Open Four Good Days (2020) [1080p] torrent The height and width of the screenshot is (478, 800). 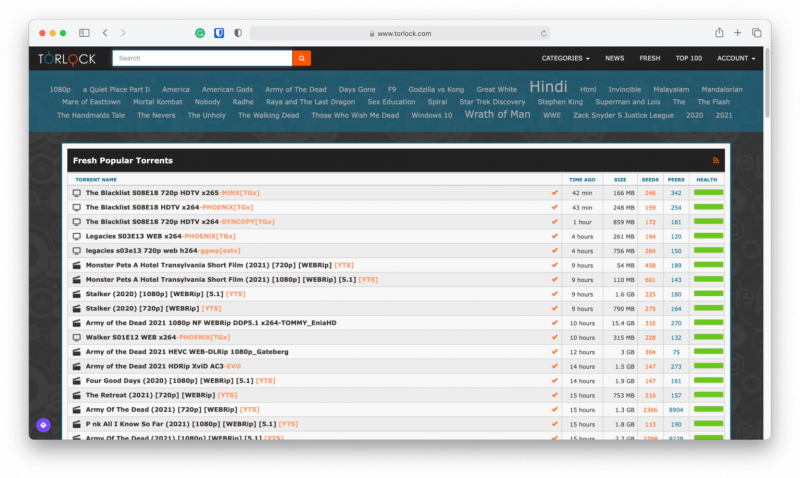[180, 381]
